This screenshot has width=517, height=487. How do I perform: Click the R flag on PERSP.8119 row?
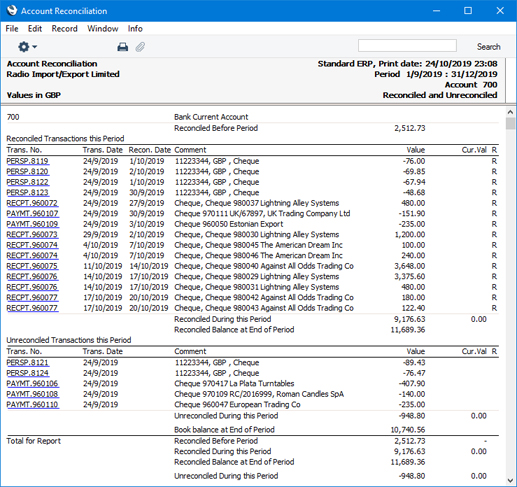(x=494, y=161)
